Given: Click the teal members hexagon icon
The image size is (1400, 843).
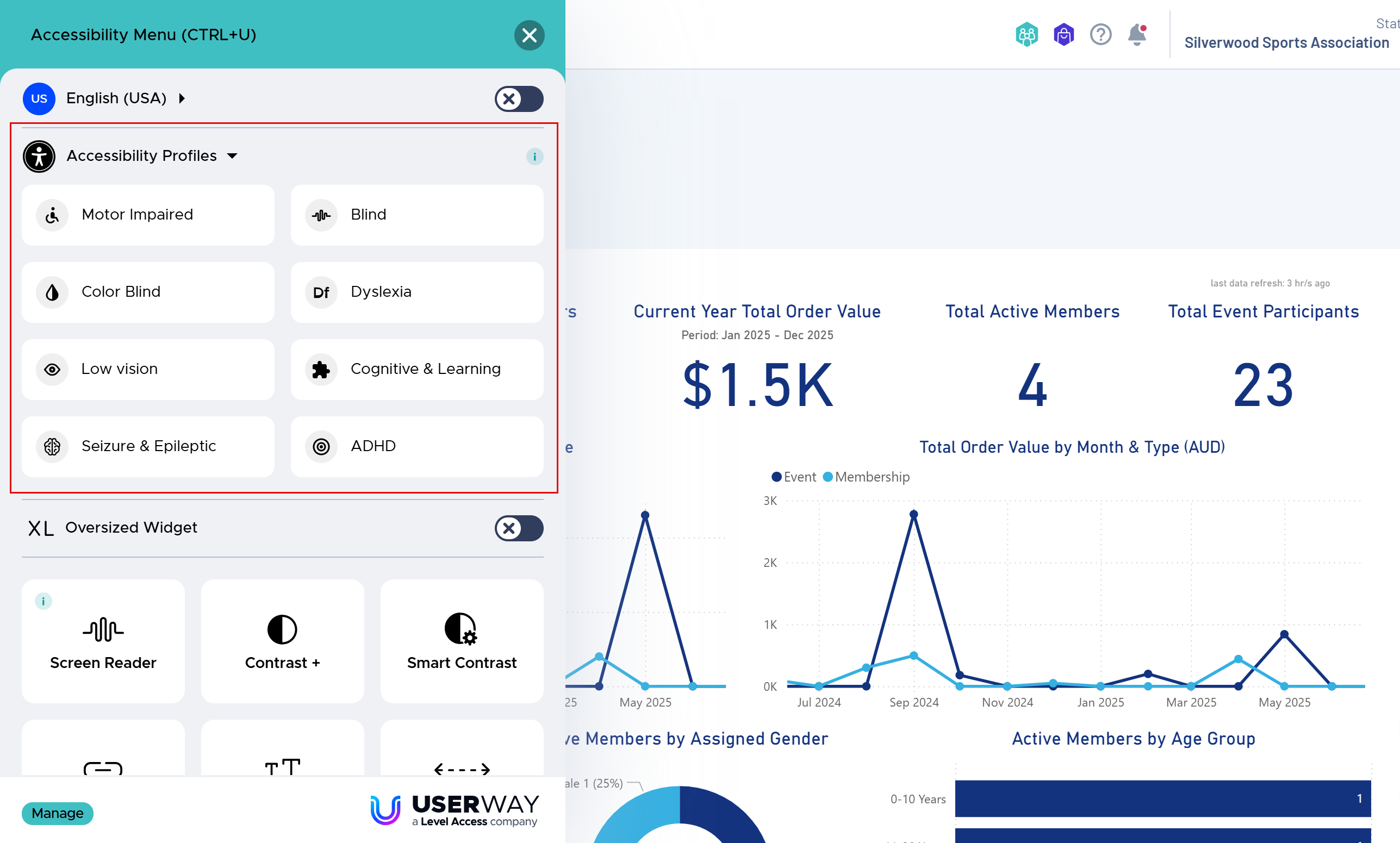Looking at the screenshot, I should click(1026, 35).
